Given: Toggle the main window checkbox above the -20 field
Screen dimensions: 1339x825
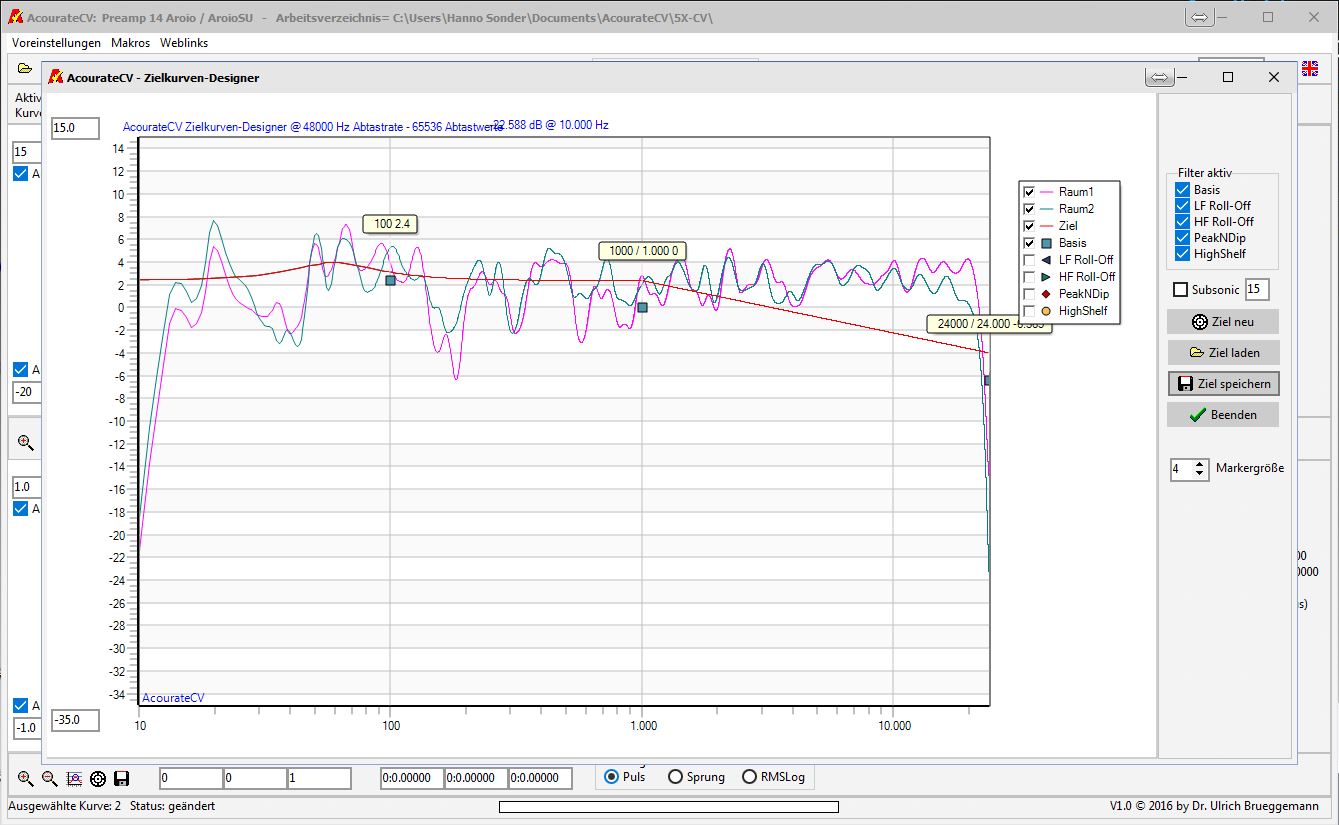Looking at the screenshot, I should coord(21,370).
